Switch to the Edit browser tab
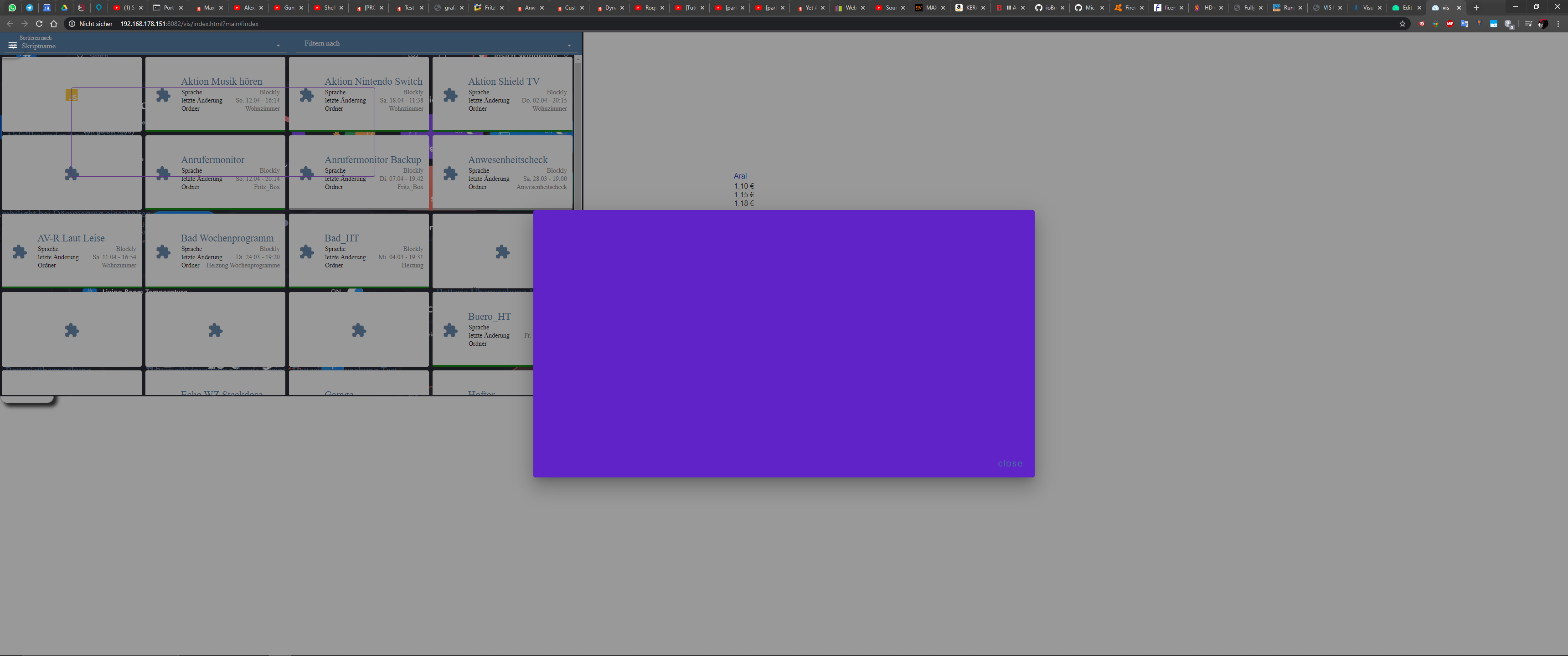This screenshot has height=656, width=1568. pyautogui.click(x=1403, y=8)
